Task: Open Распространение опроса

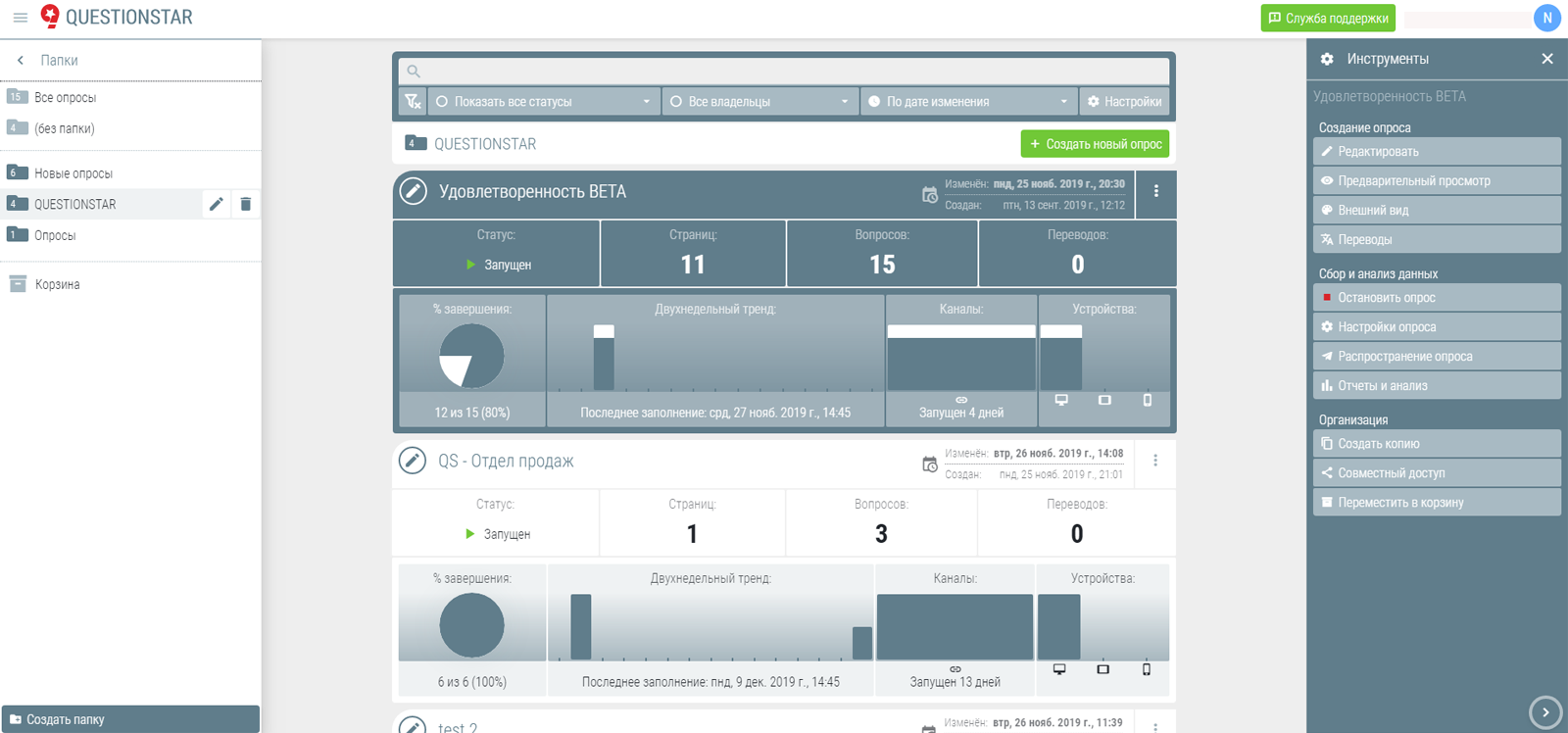Action: click(x=1437, y=357)
